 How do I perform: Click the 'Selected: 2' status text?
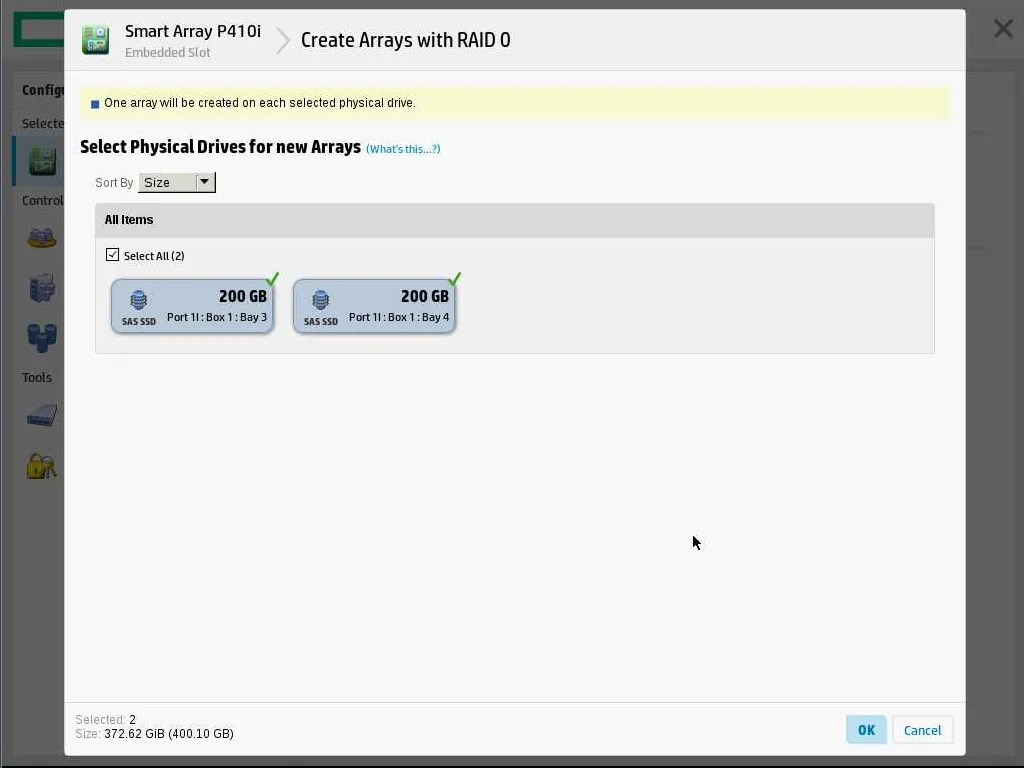(106, 720)
